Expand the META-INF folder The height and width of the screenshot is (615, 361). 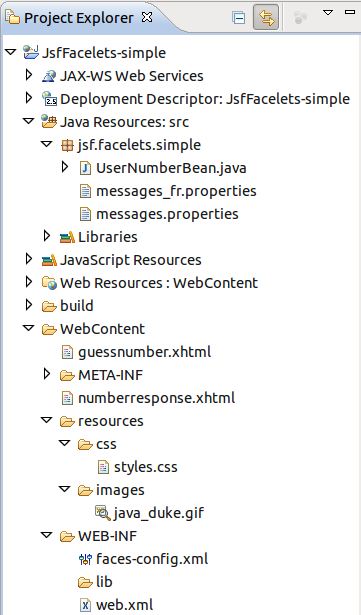tap(47, 374)
